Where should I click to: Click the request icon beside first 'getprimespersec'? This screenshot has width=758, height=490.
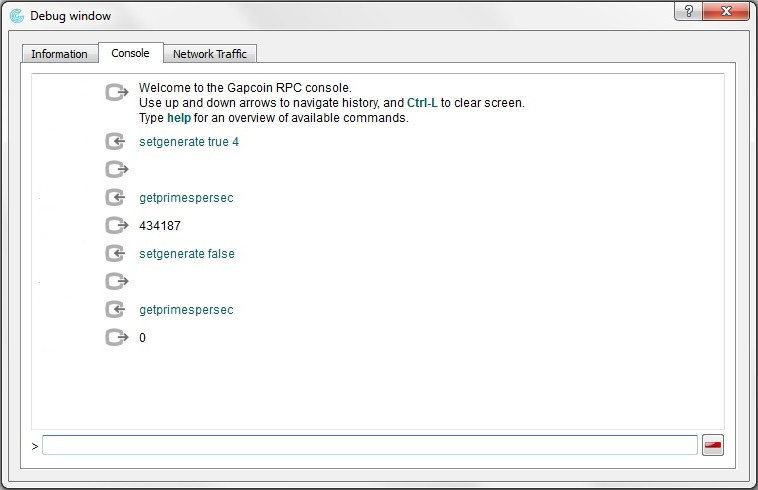(x=116, y=197)
